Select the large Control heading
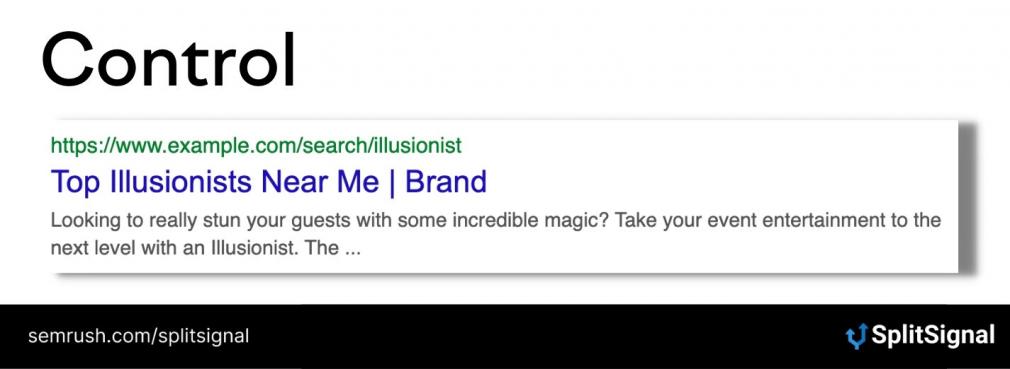 169,59
